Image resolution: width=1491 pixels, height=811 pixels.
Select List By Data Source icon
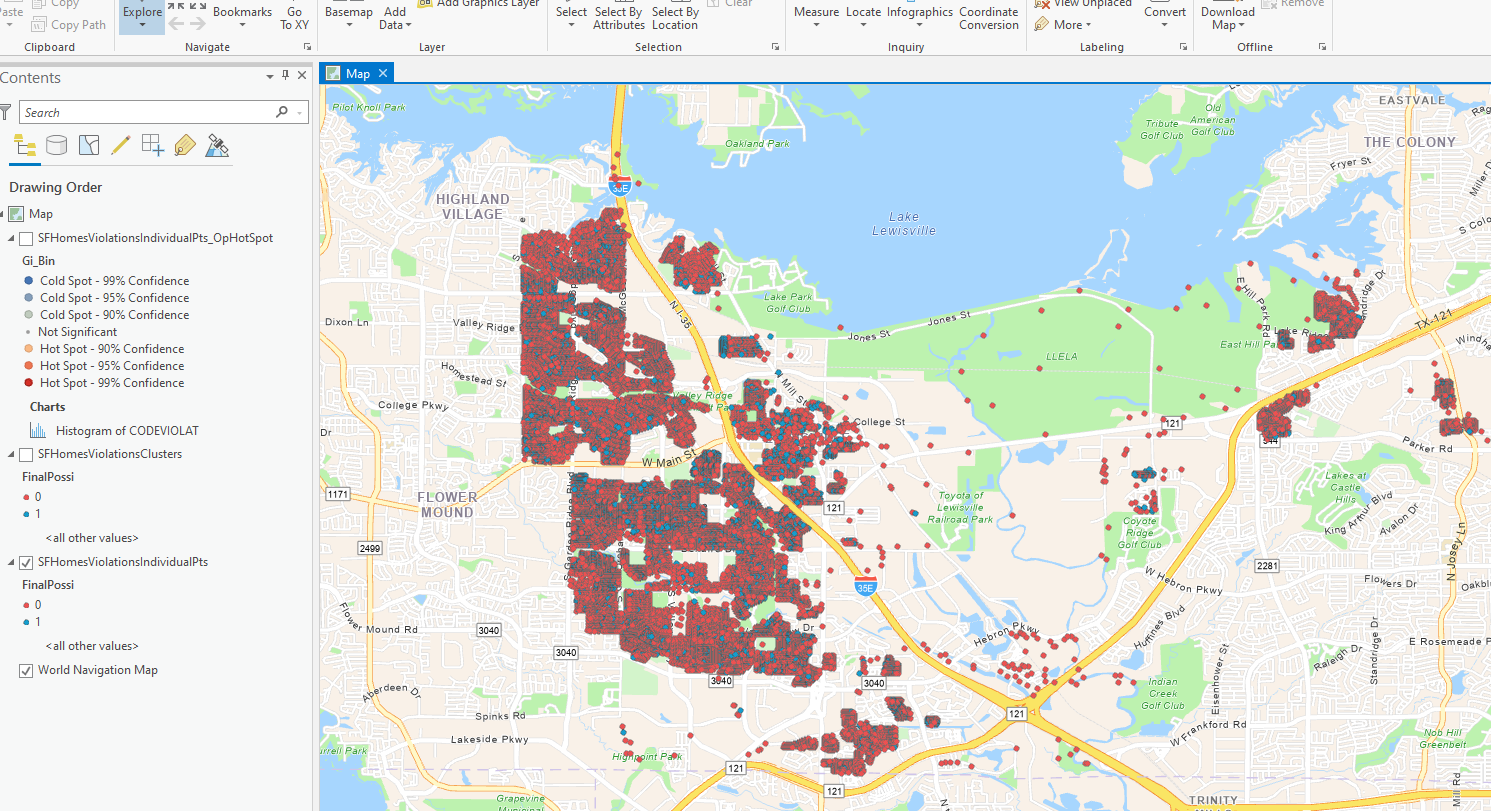click(57, 146)
